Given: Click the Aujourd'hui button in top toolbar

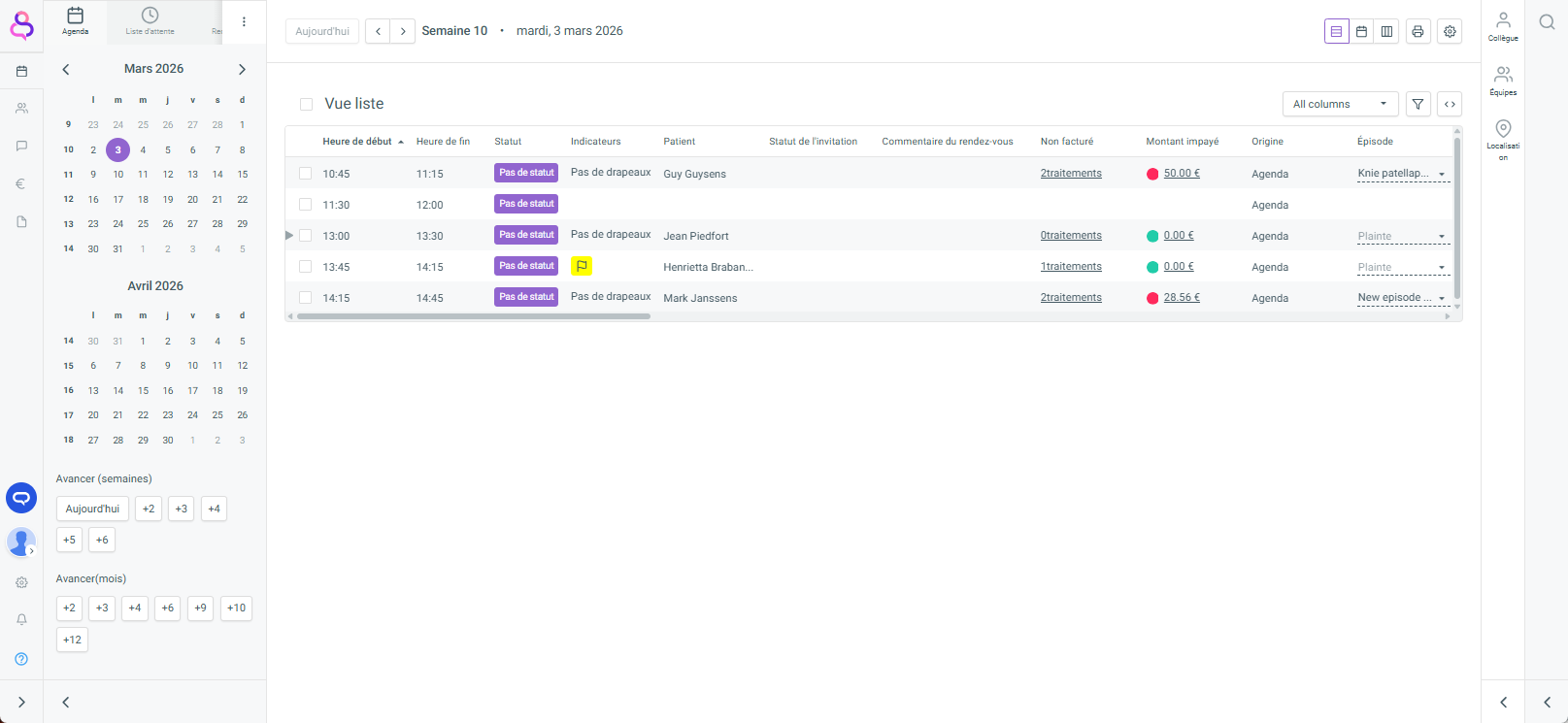Looking at the screenshot, I should click(321, 31).
